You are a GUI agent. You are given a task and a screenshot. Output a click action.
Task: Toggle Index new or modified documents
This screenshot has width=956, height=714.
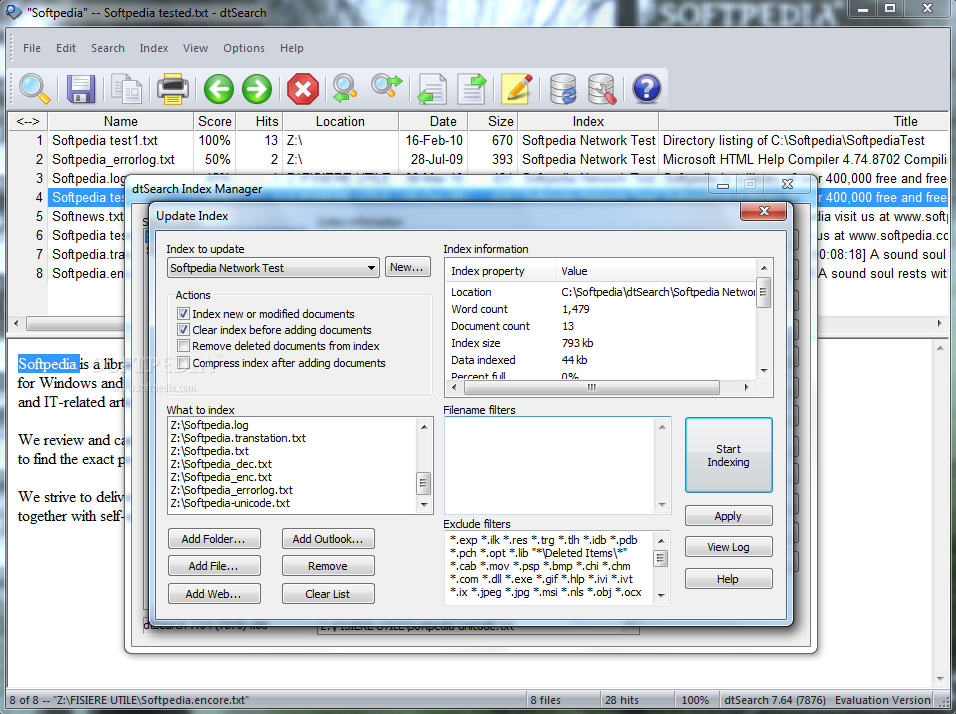point(183,313)
